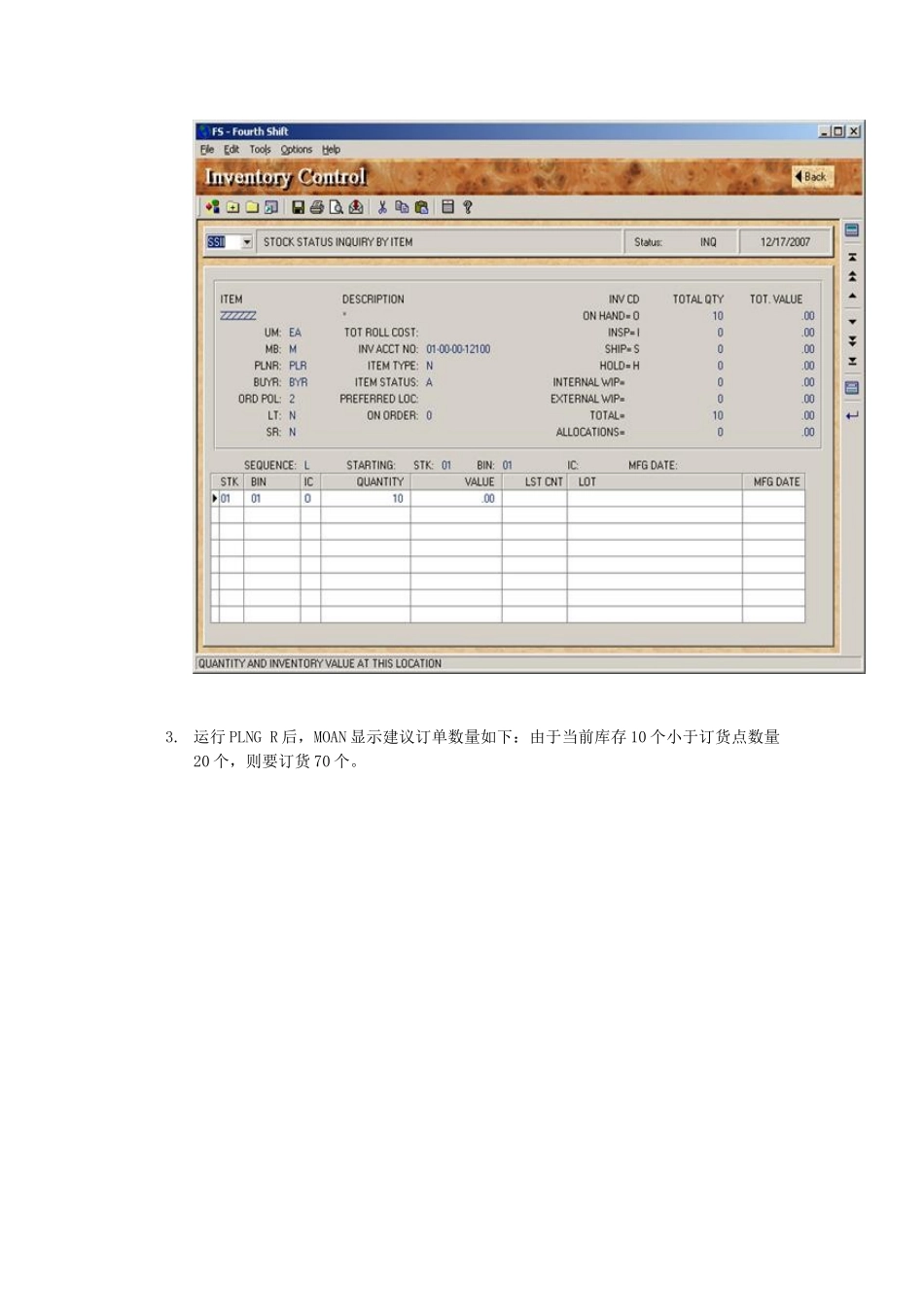This screenshot has height=1307, width=924.
Task: Click the BUYR value BYR
Action: pos(298,382)
